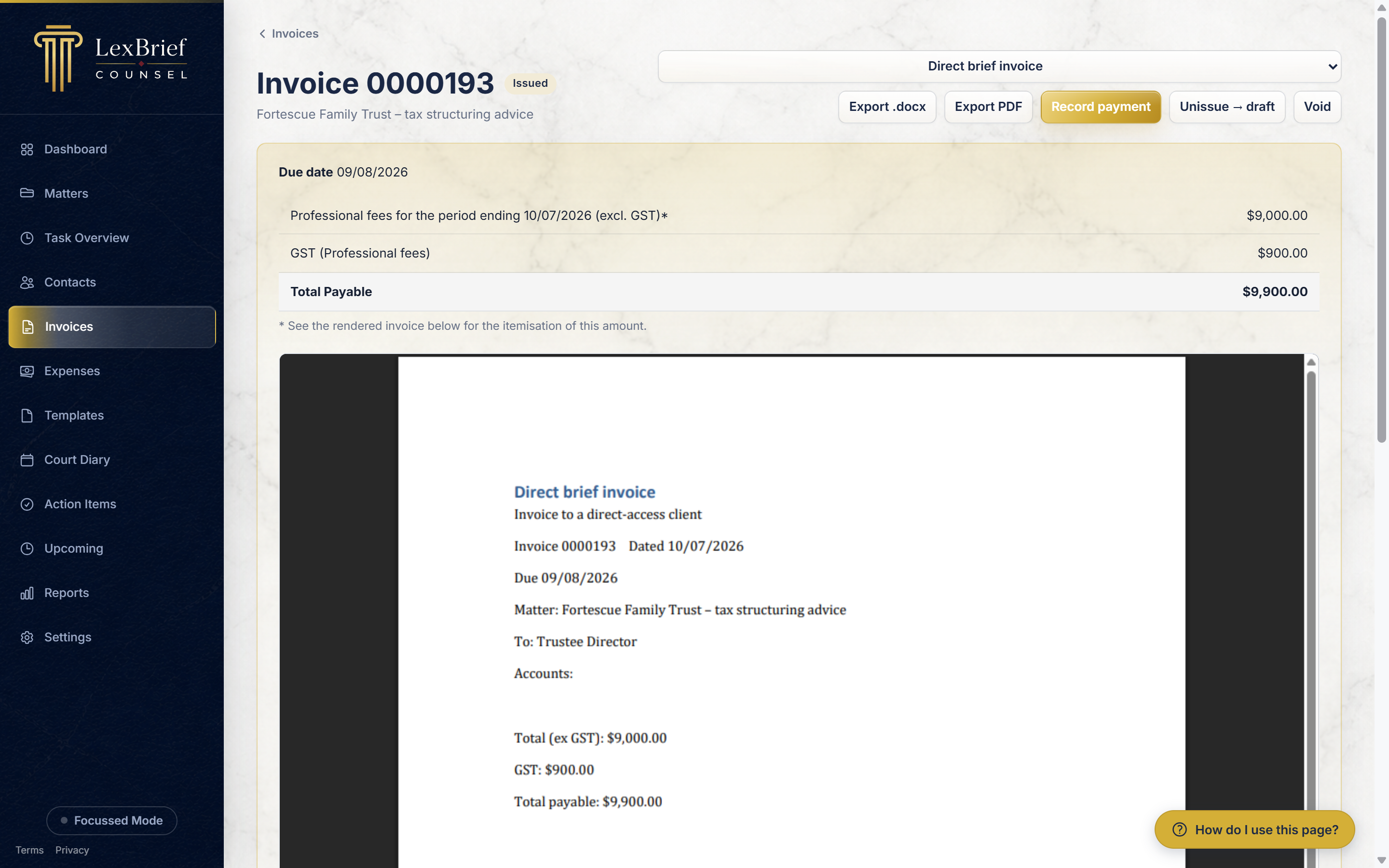This screenshot has height=868, width=1389.
Task: Click the $900.00 GST amount
Action: [x=1282, y=253]
